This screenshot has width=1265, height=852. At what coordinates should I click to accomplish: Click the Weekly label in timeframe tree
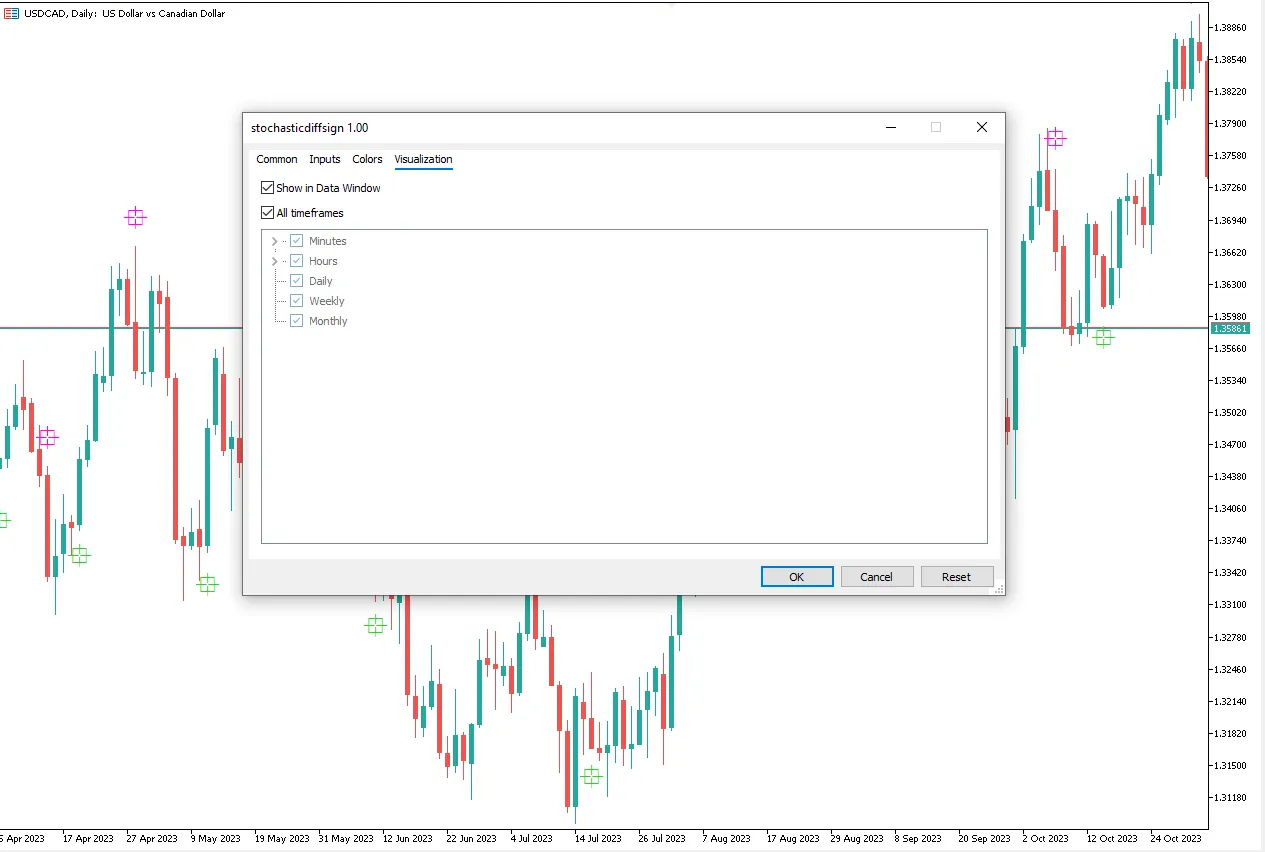point(326,301)
